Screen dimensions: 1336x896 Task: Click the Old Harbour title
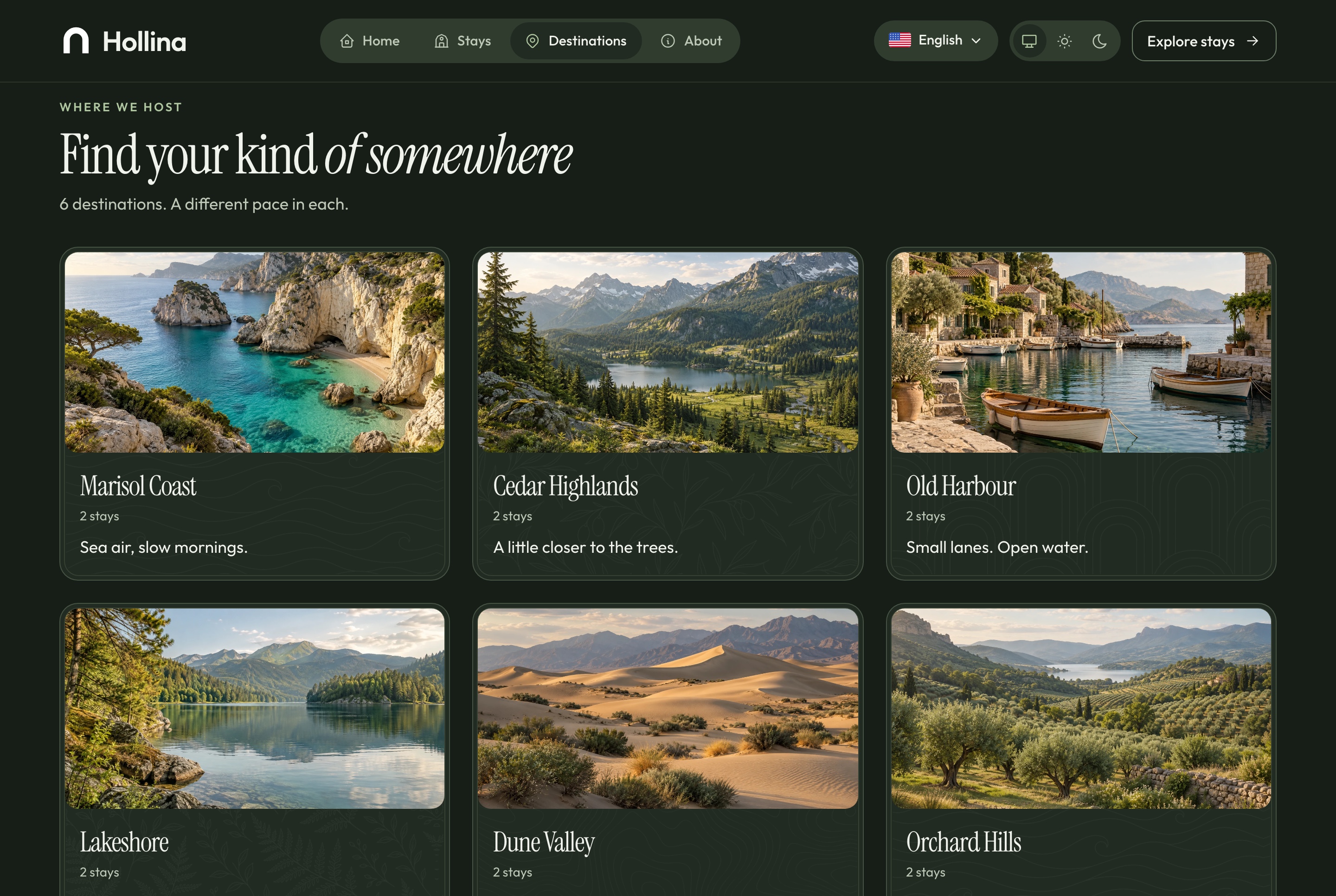tap(961, 486)
